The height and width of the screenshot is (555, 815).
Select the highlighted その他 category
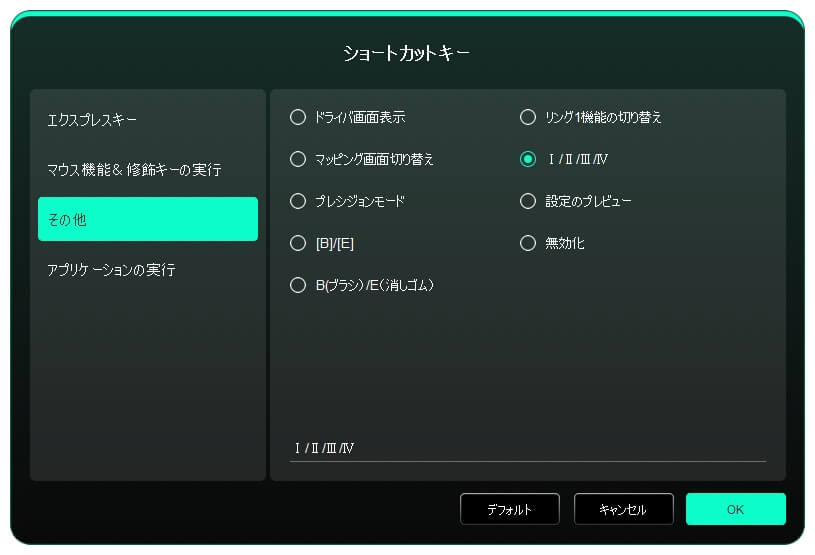(x=148, y=219)
